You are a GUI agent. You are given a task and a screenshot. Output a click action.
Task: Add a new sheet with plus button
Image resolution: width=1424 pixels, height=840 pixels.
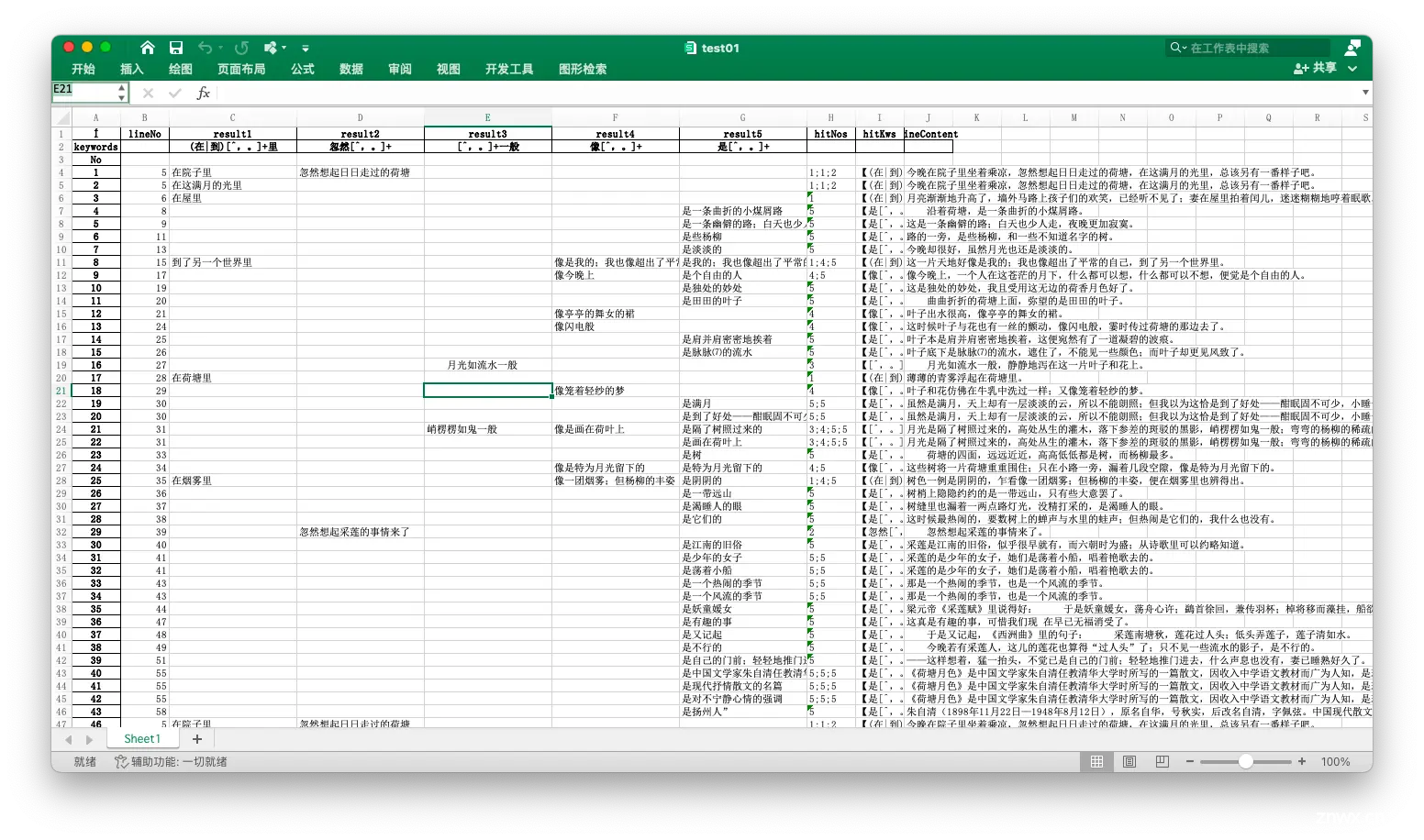[x=196, y=739]
